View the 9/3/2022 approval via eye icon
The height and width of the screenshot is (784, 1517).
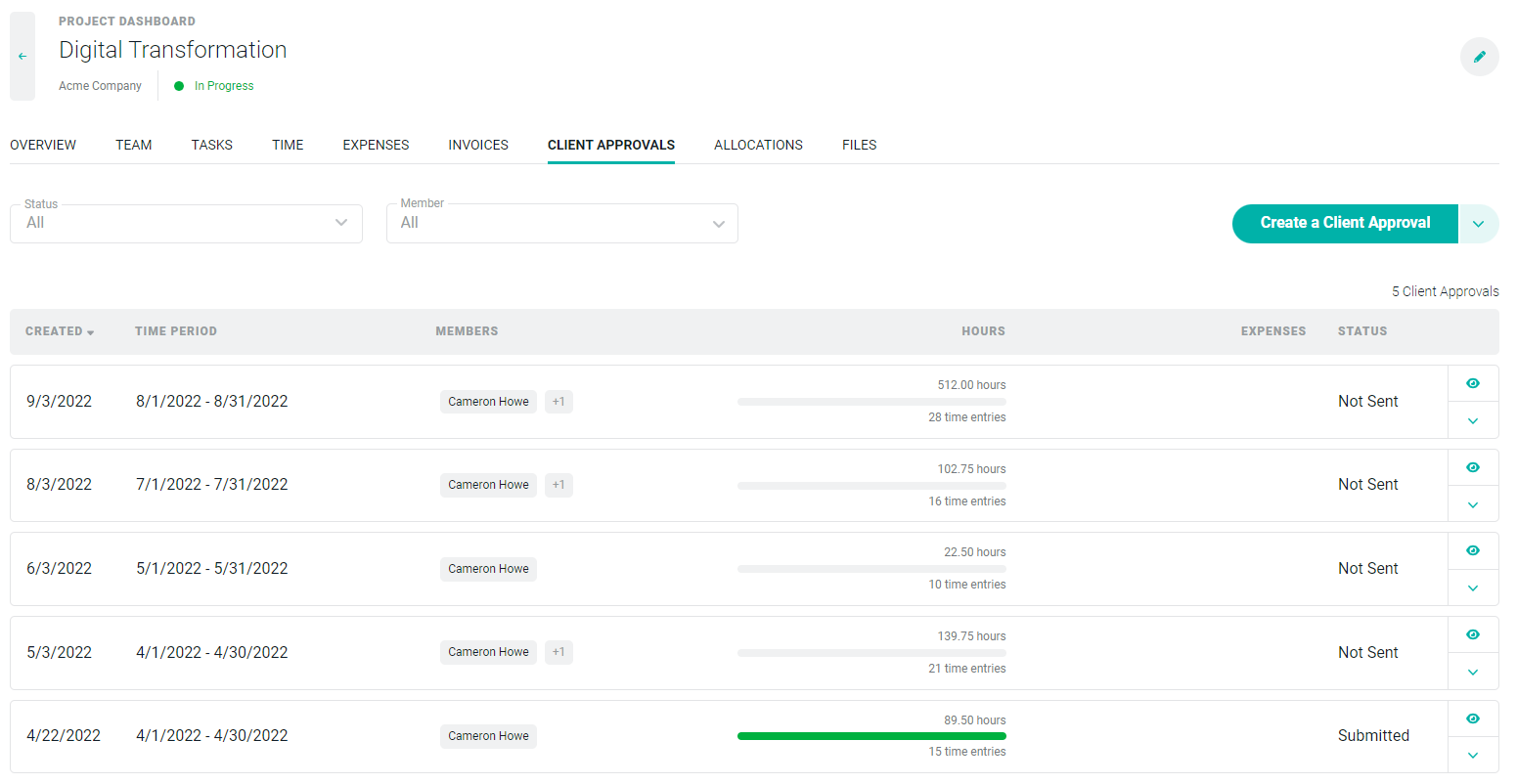[x=1473, y=383]
